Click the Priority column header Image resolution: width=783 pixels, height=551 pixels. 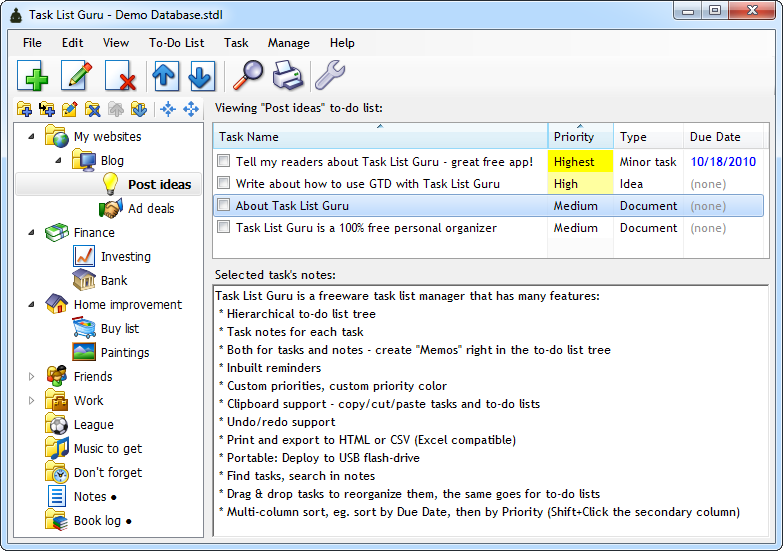coord(574,137)
